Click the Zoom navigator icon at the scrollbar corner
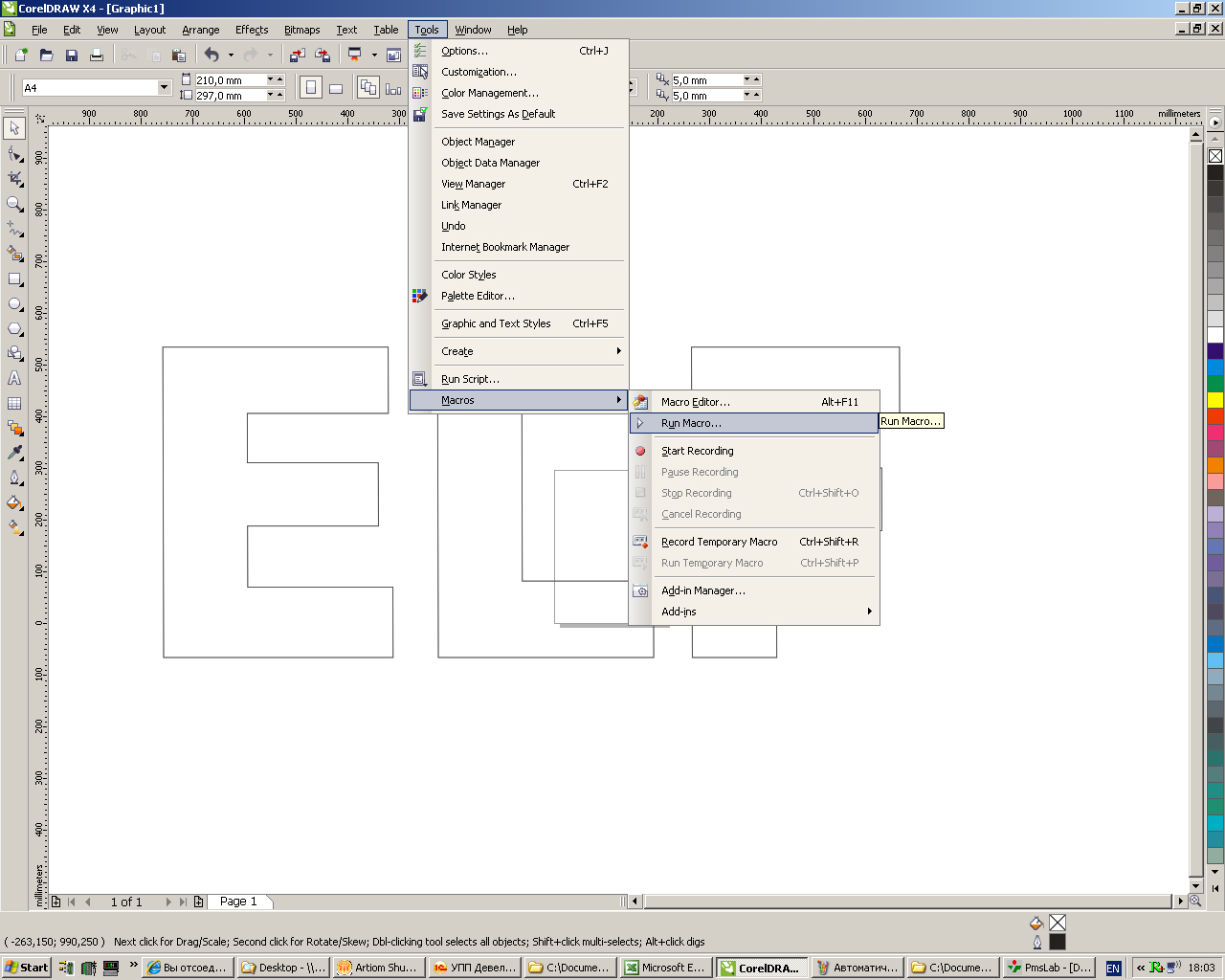 [1195, 901]
